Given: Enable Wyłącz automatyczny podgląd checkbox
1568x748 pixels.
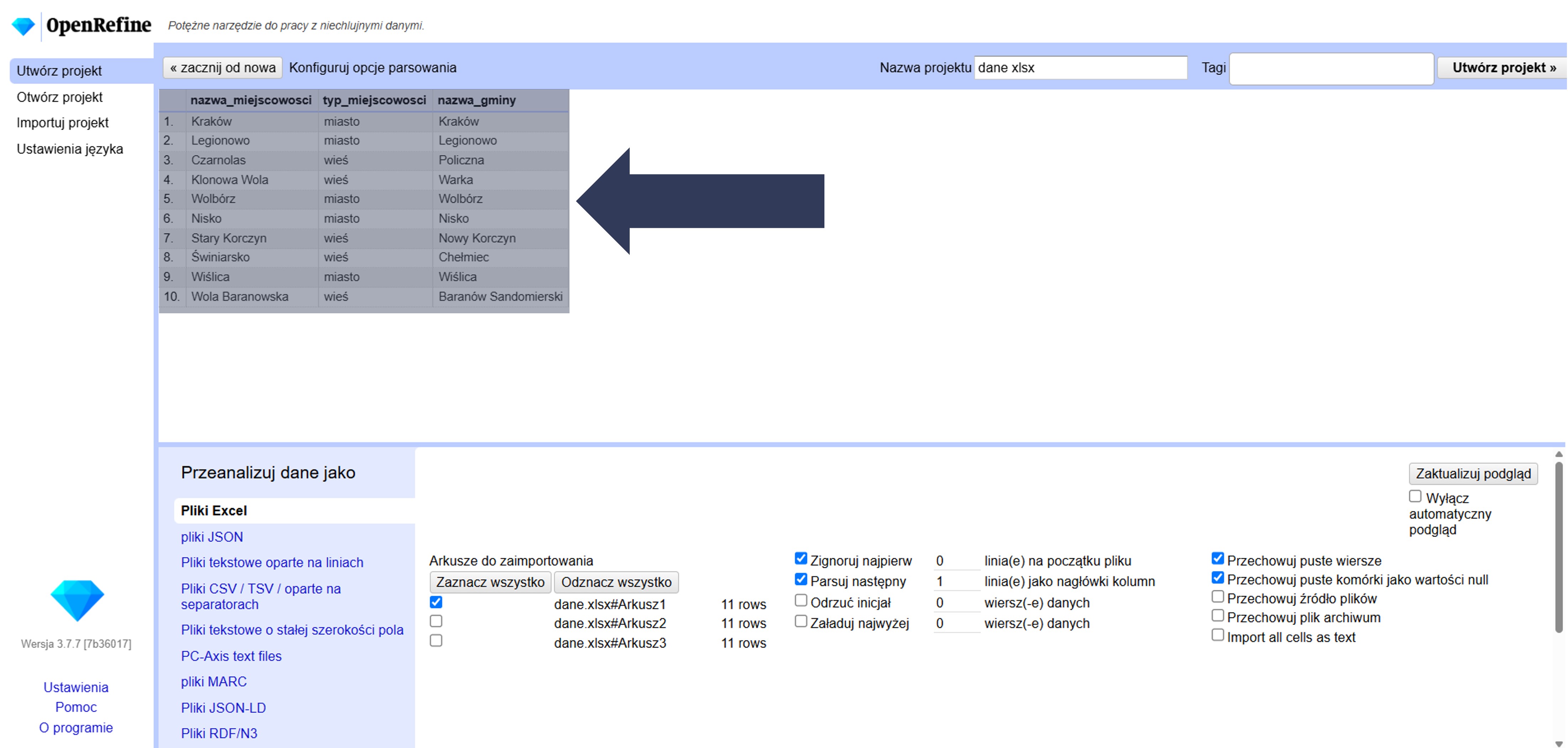Looking at the screenshot, I should point(1415,497).
